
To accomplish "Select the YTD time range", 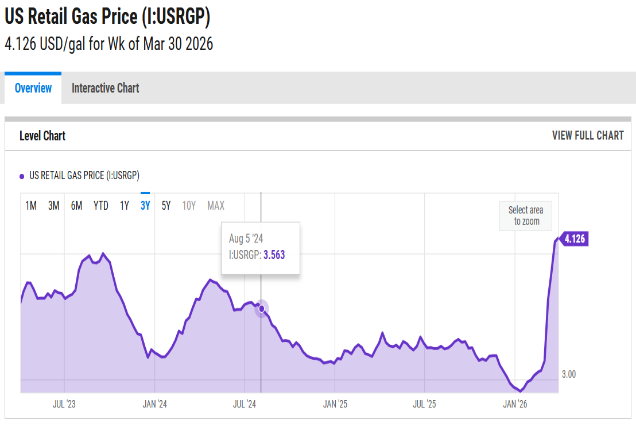I will (x=101, y=206).
